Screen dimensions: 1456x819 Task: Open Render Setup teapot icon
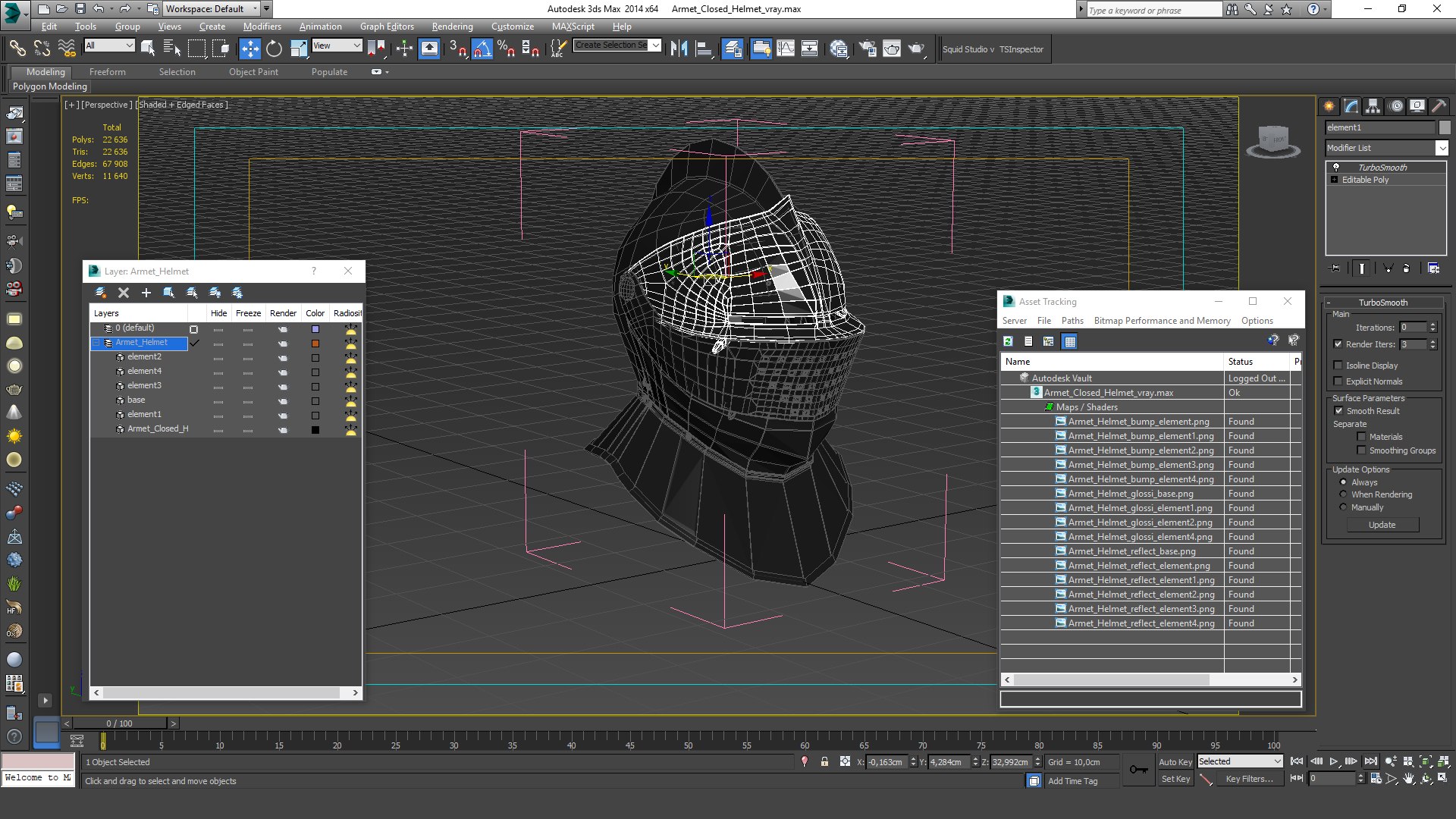867,49
